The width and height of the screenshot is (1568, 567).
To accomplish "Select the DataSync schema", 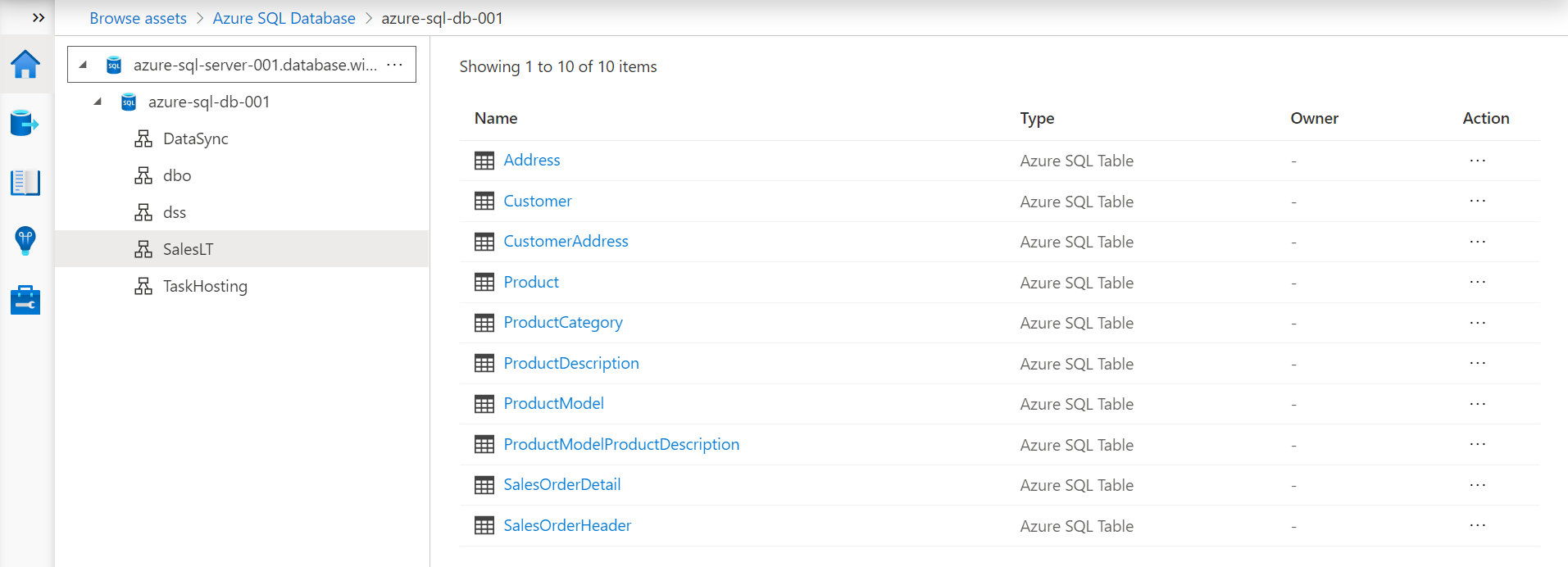I will 195,138.
